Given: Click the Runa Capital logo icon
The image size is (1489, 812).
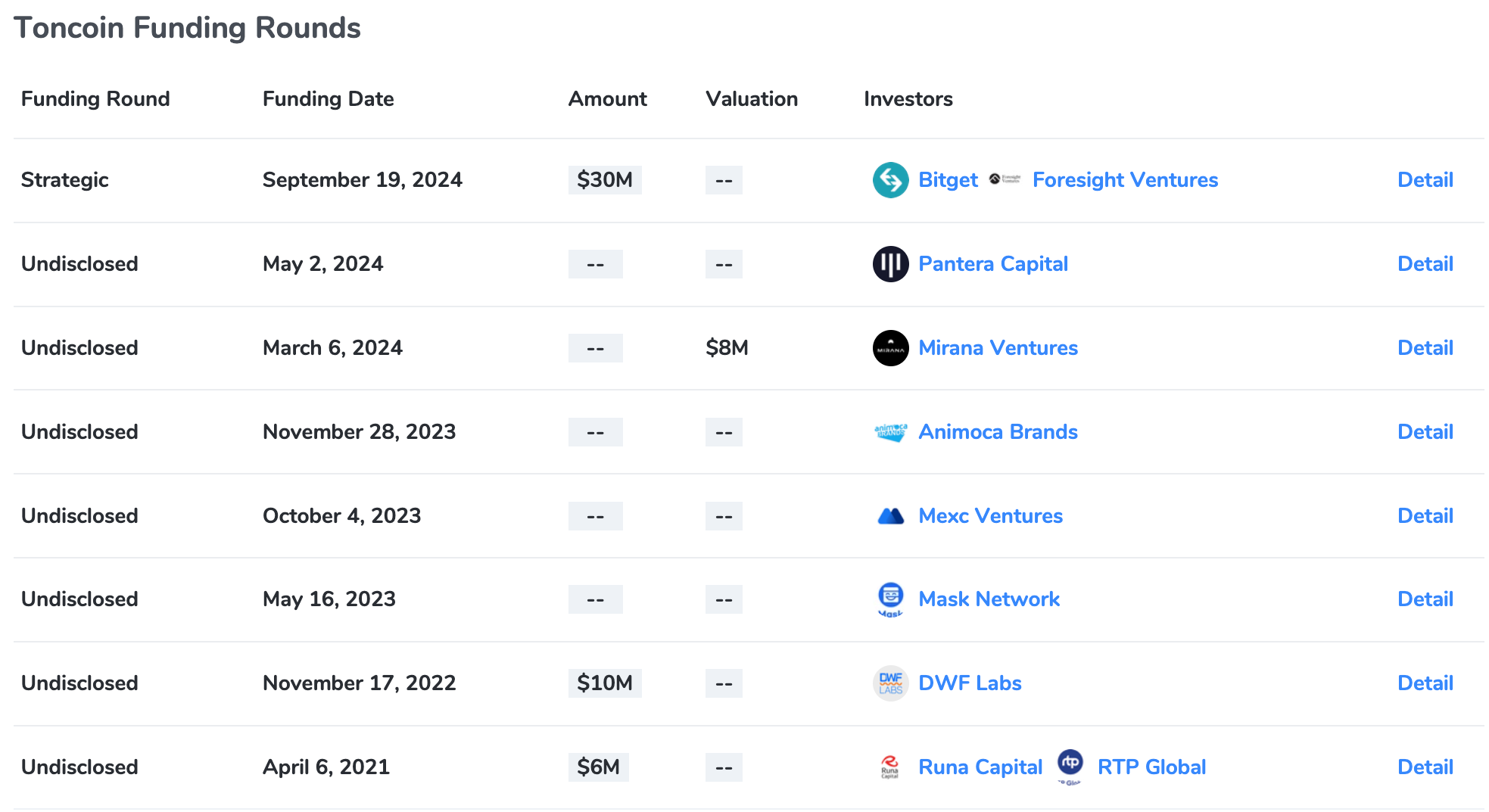Looking at the screenshot, I should (x=890, y=767).
